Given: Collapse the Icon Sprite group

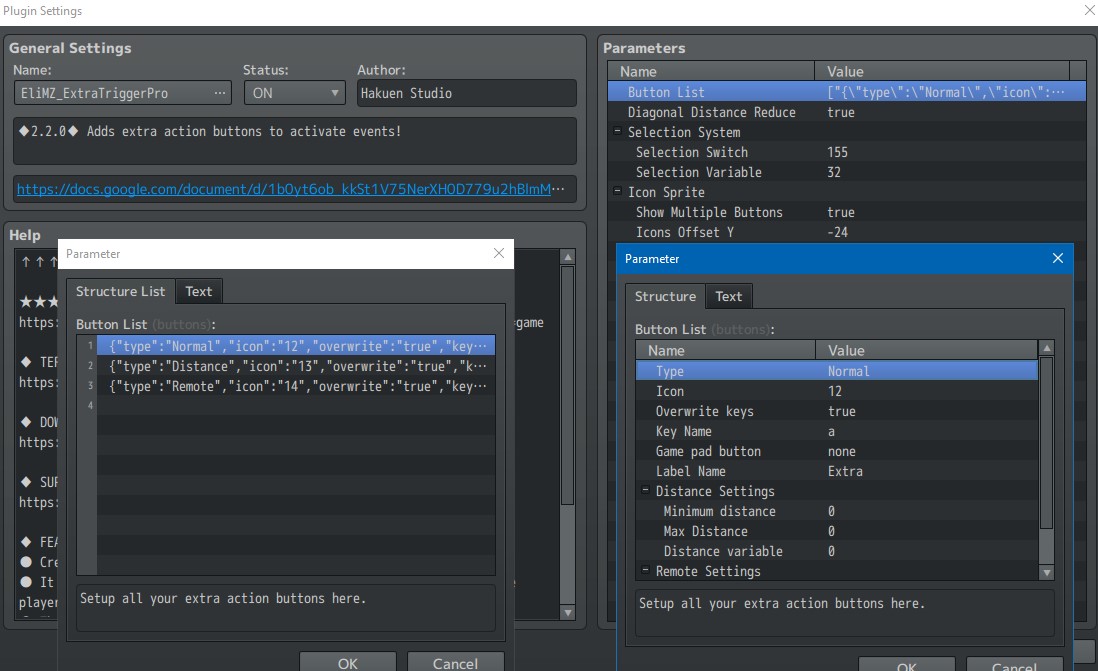Looking at the screenshot, I should point(617,191).
